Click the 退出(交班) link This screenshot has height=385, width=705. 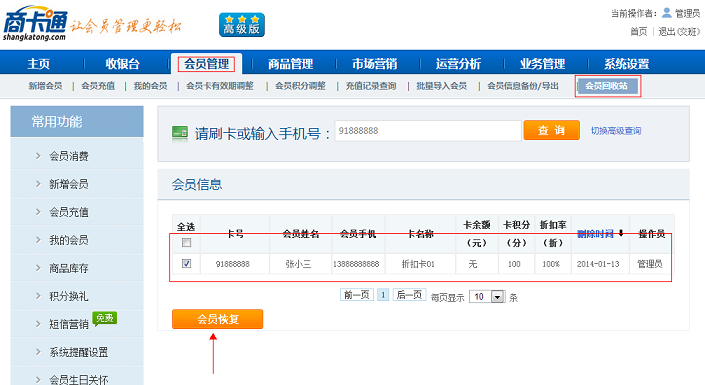679,31
